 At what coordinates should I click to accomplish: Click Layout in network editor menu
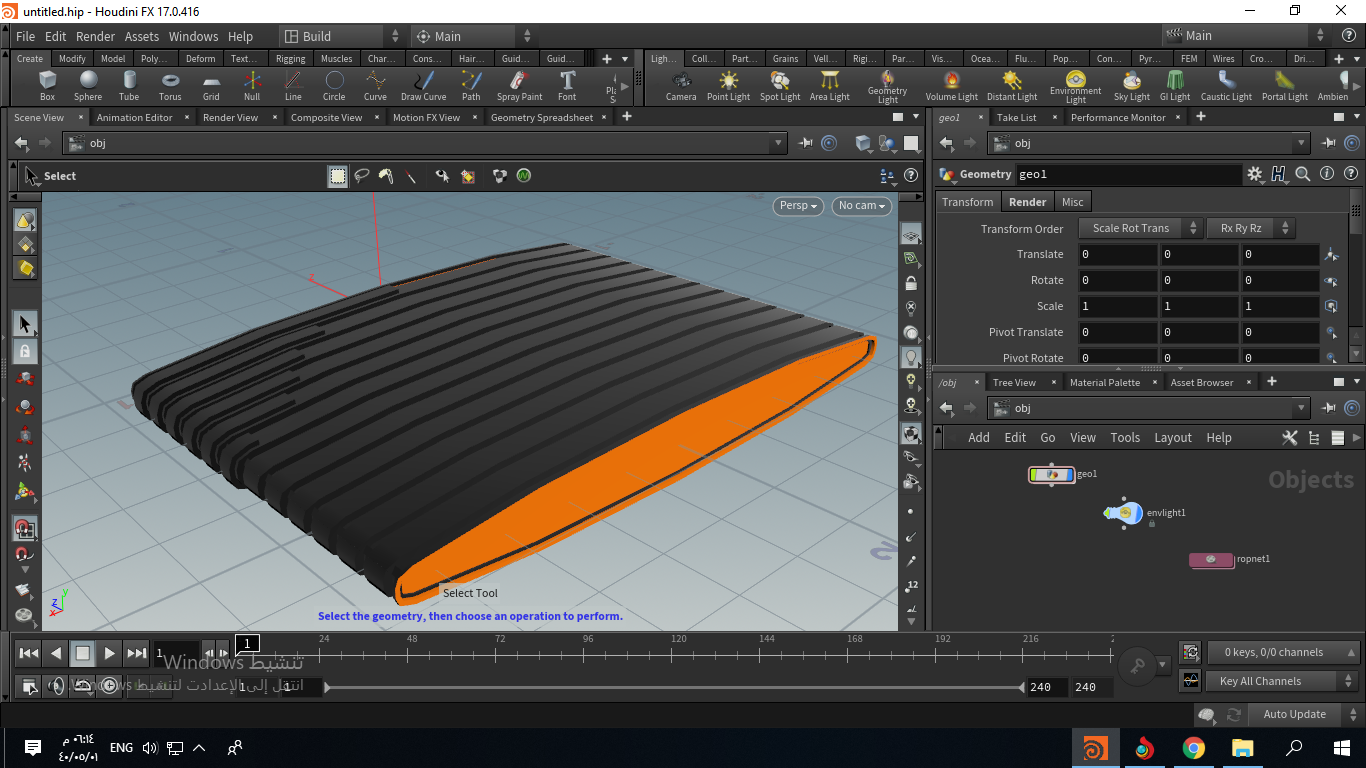tap(1173, 438)
